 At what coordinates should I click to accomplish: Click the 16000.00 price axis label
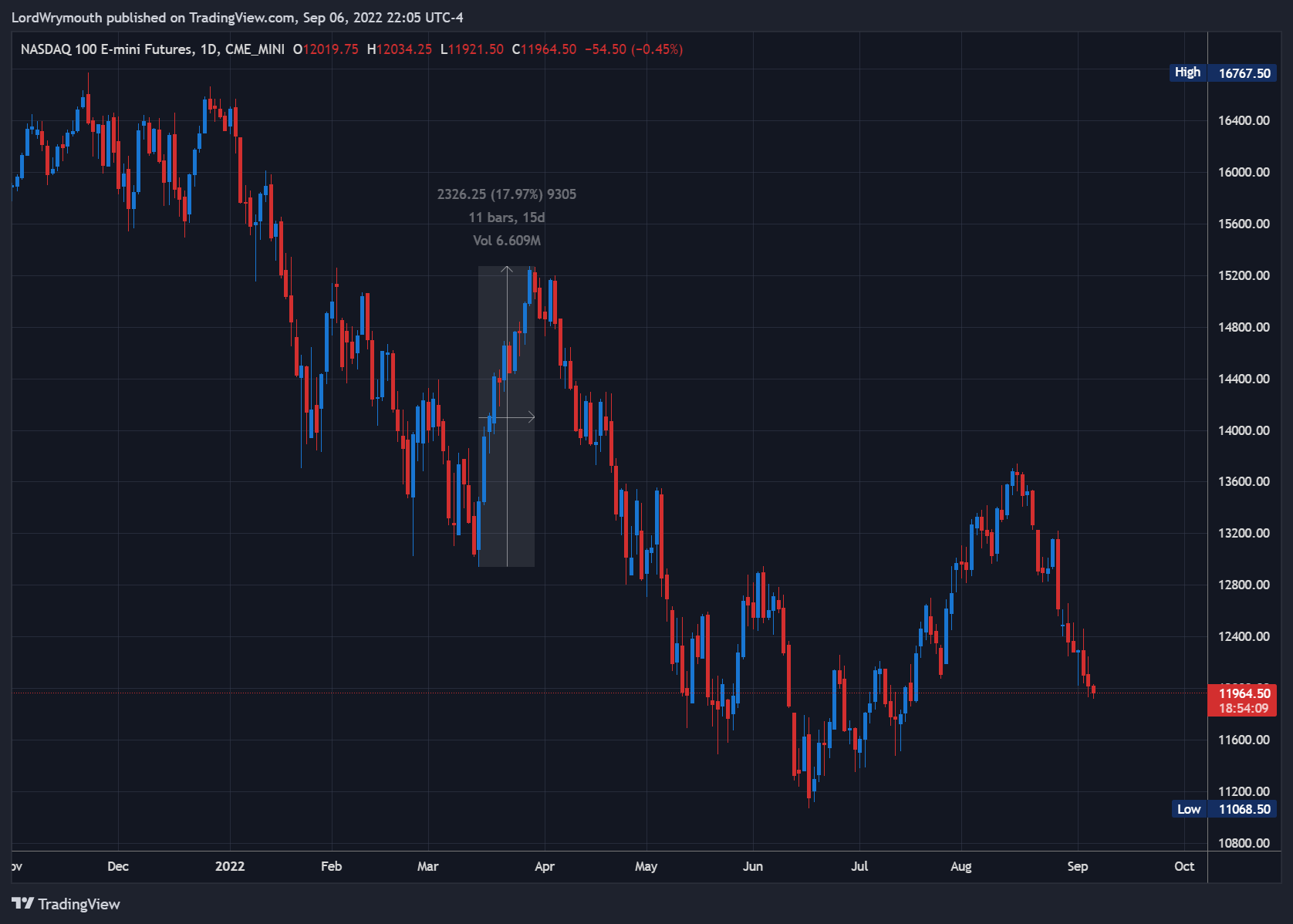[1244, 172]
